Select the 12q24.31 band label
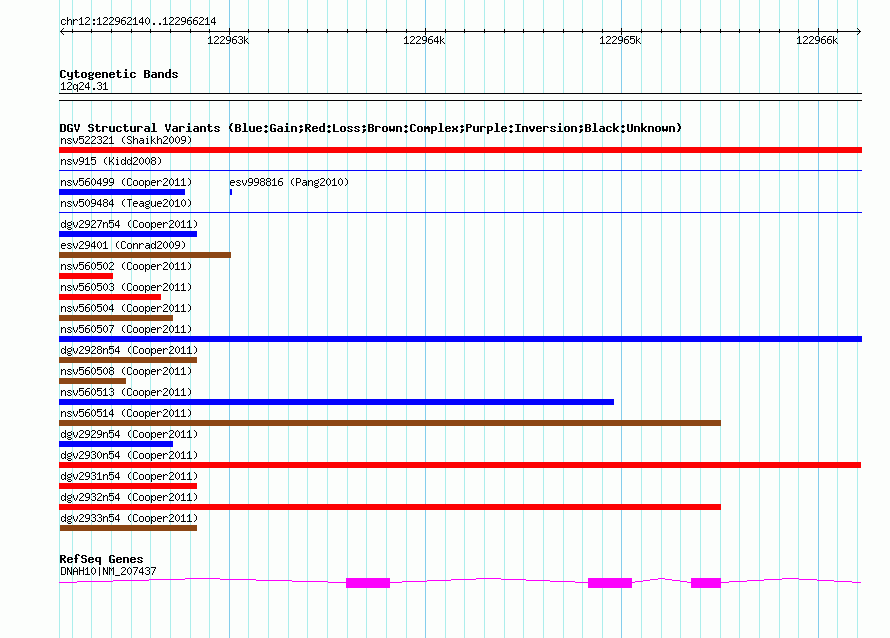The image size is (890, 638). pos(84,86)
